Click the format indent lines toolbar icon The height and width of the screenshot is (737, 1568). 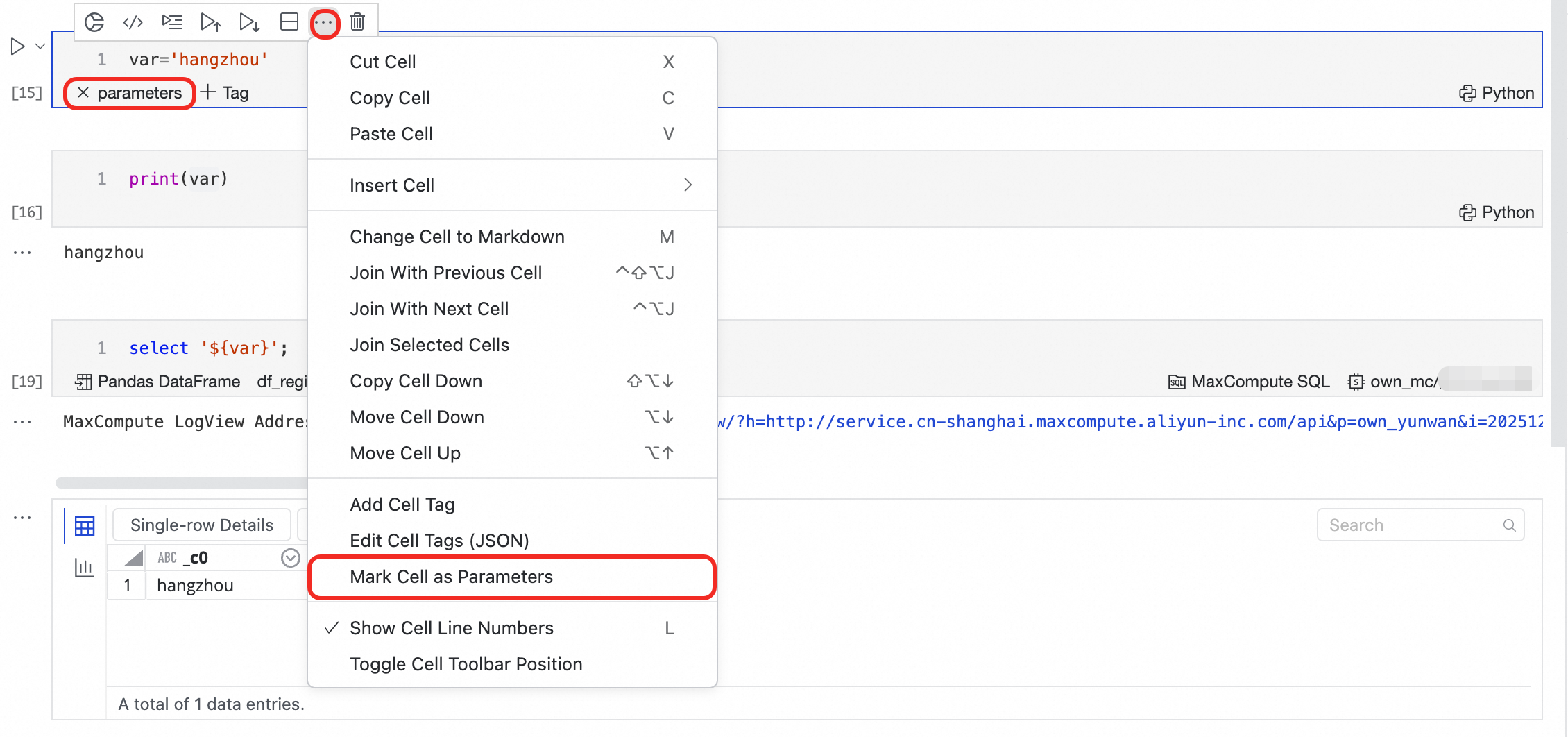click(171, 22)
